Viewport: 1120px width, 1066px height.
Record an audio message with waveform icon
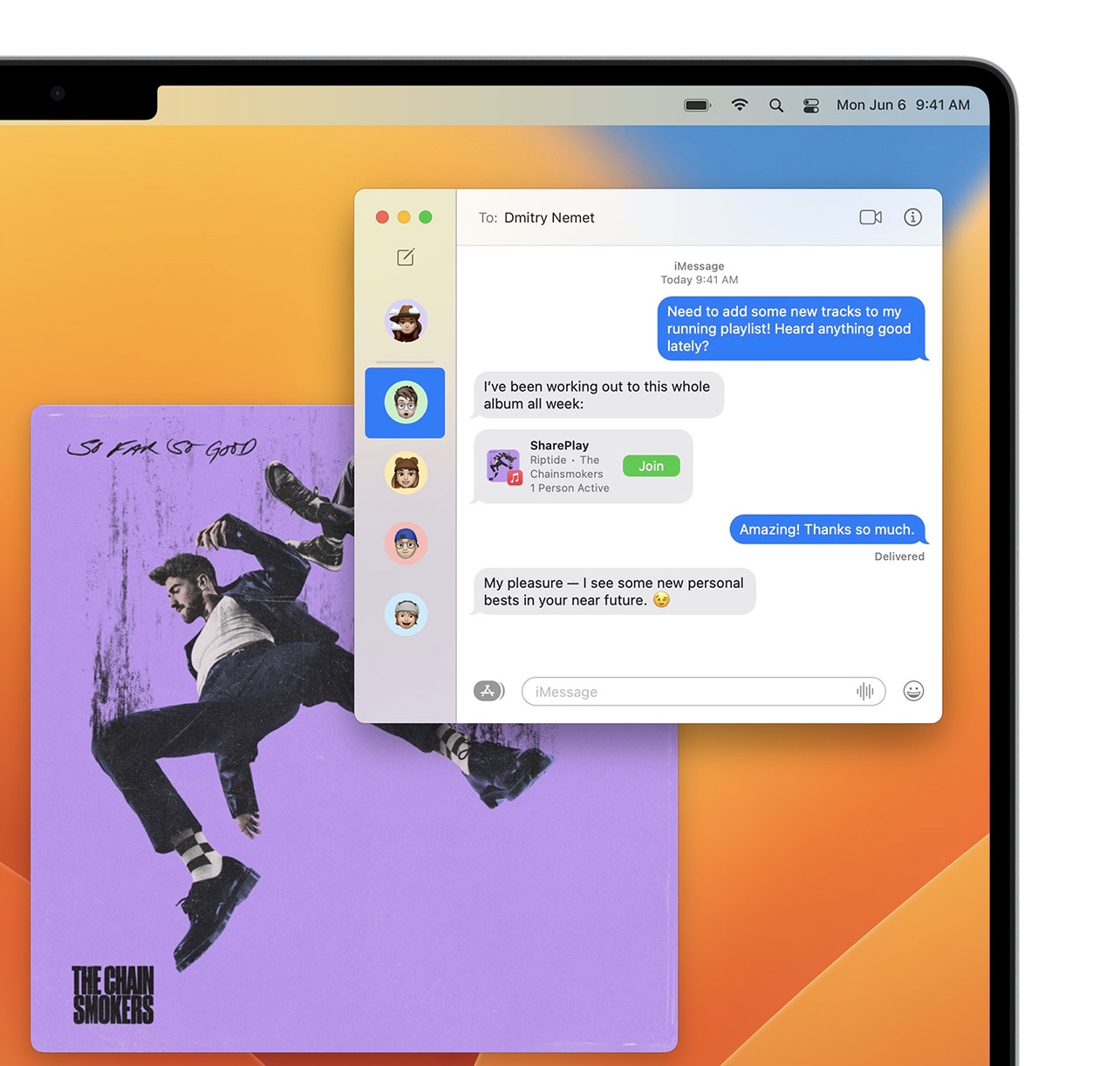pos(864,692)
